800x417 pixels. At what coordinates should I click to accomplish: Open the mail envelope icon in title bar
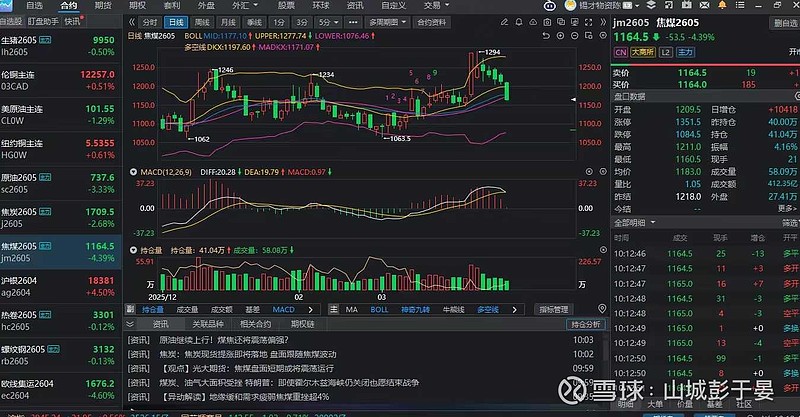(704, 5)
